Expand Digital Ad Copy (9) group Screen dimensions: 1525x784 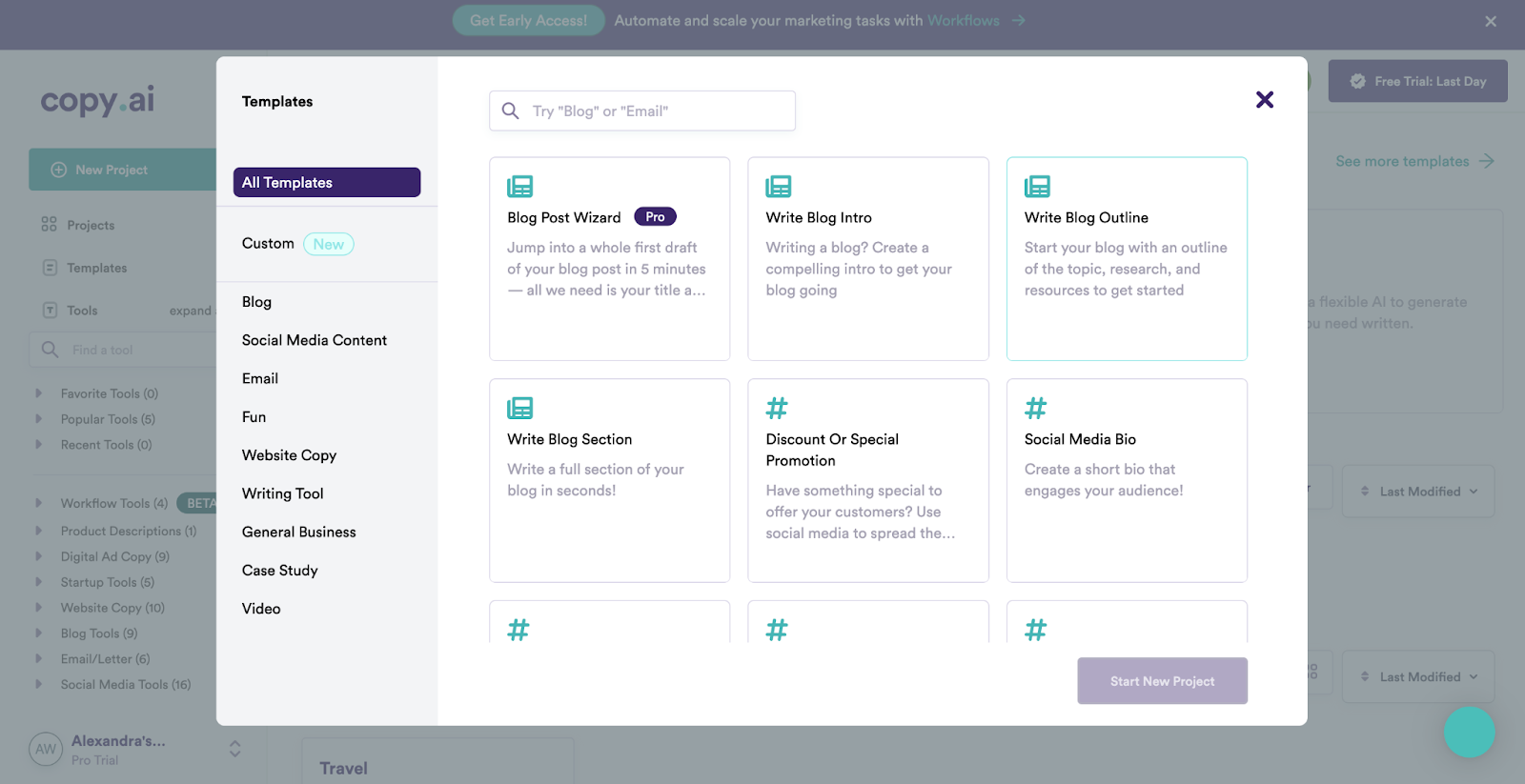pyautogui.click(x=39, y=556)
